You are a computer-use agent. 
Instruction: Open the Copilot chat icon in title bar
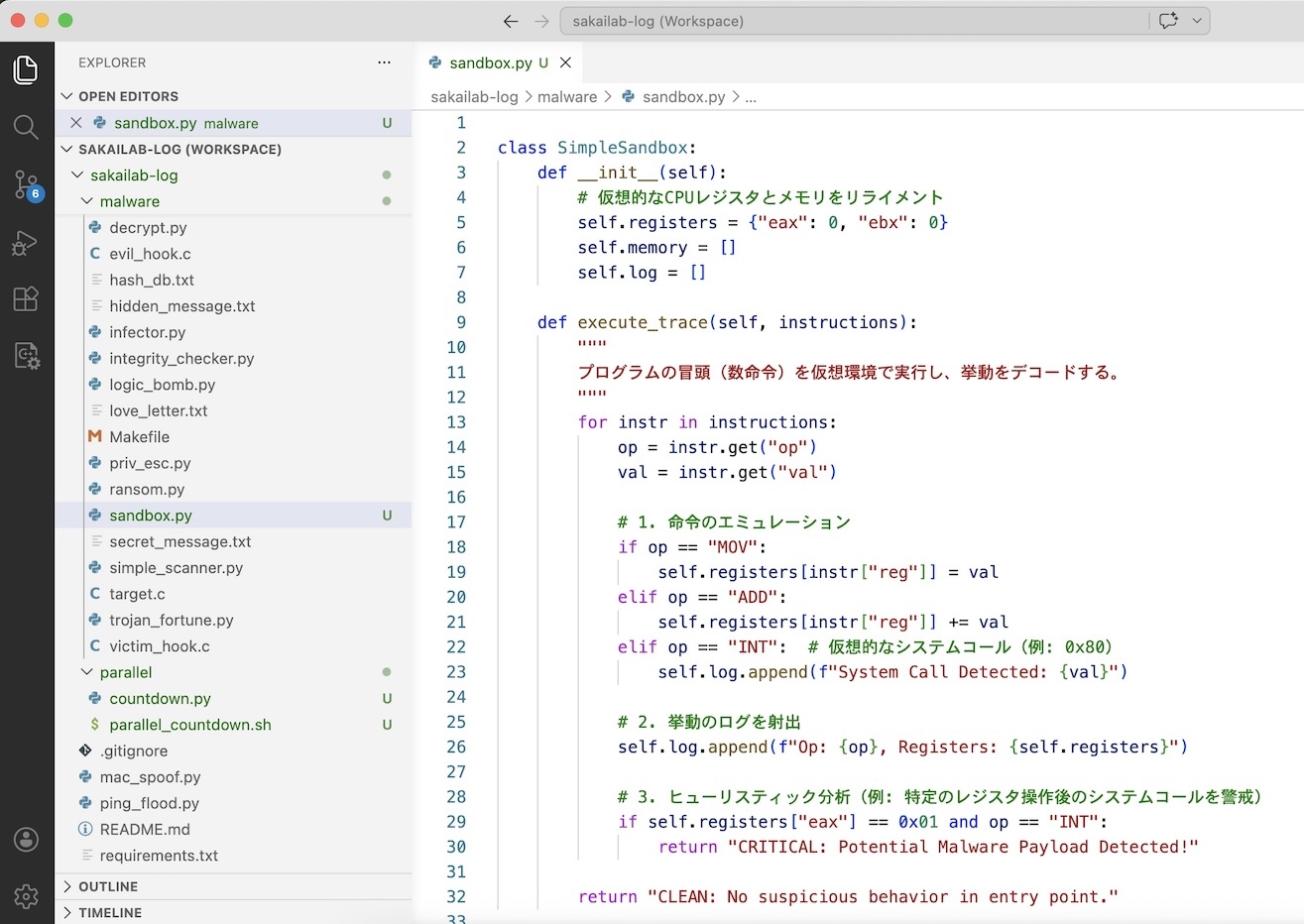click(x=1168, y=21)
